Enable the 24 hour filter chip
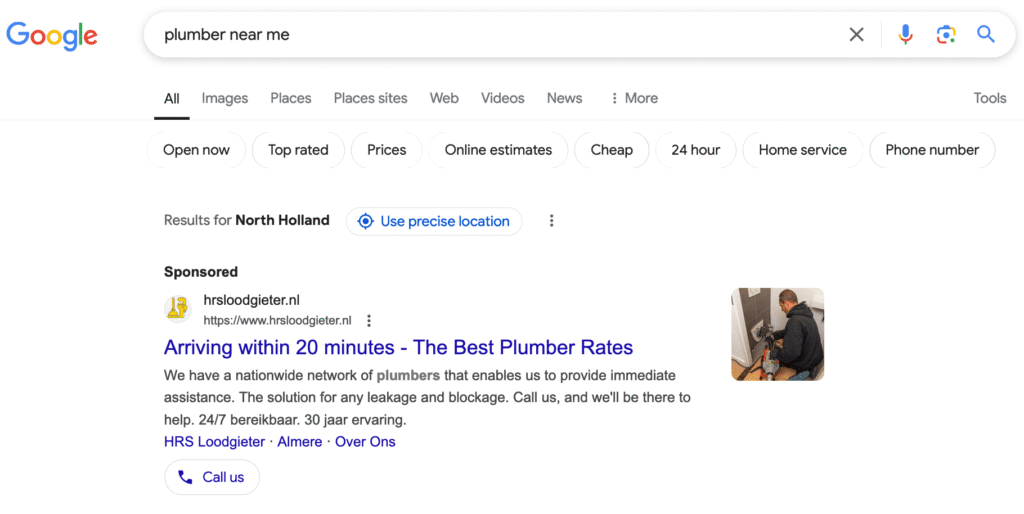Viewport: 1024px width, 514px height. [695, 150]
